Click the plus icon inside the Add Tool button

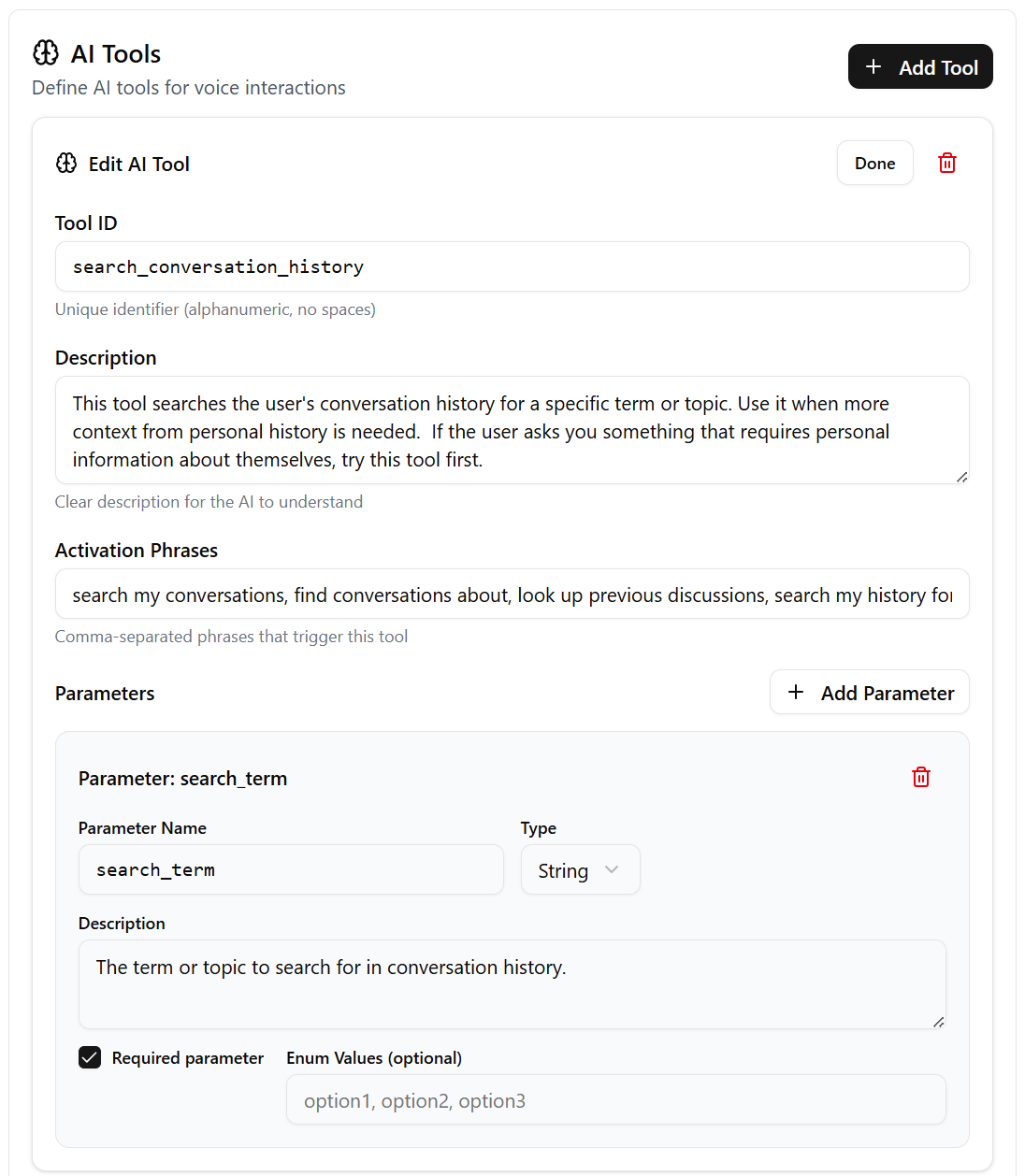click(873, 66)
